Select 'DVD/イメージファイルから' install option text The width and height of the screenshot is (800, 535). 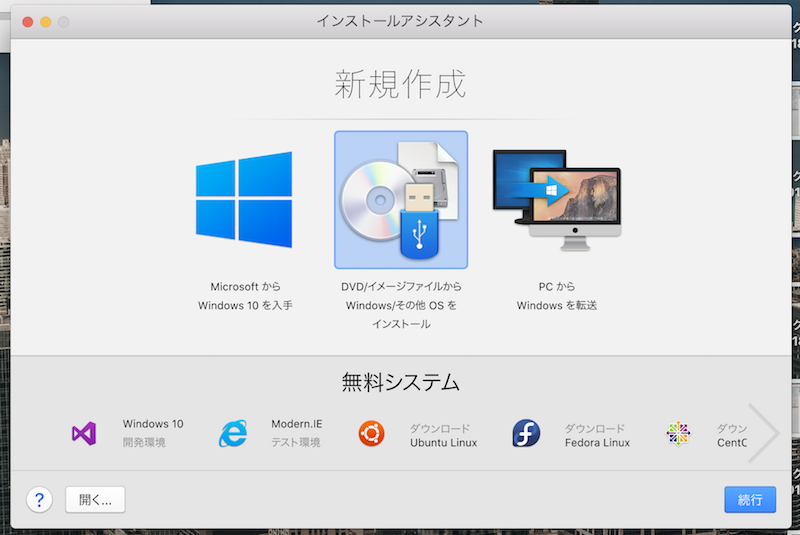(400, 287)
